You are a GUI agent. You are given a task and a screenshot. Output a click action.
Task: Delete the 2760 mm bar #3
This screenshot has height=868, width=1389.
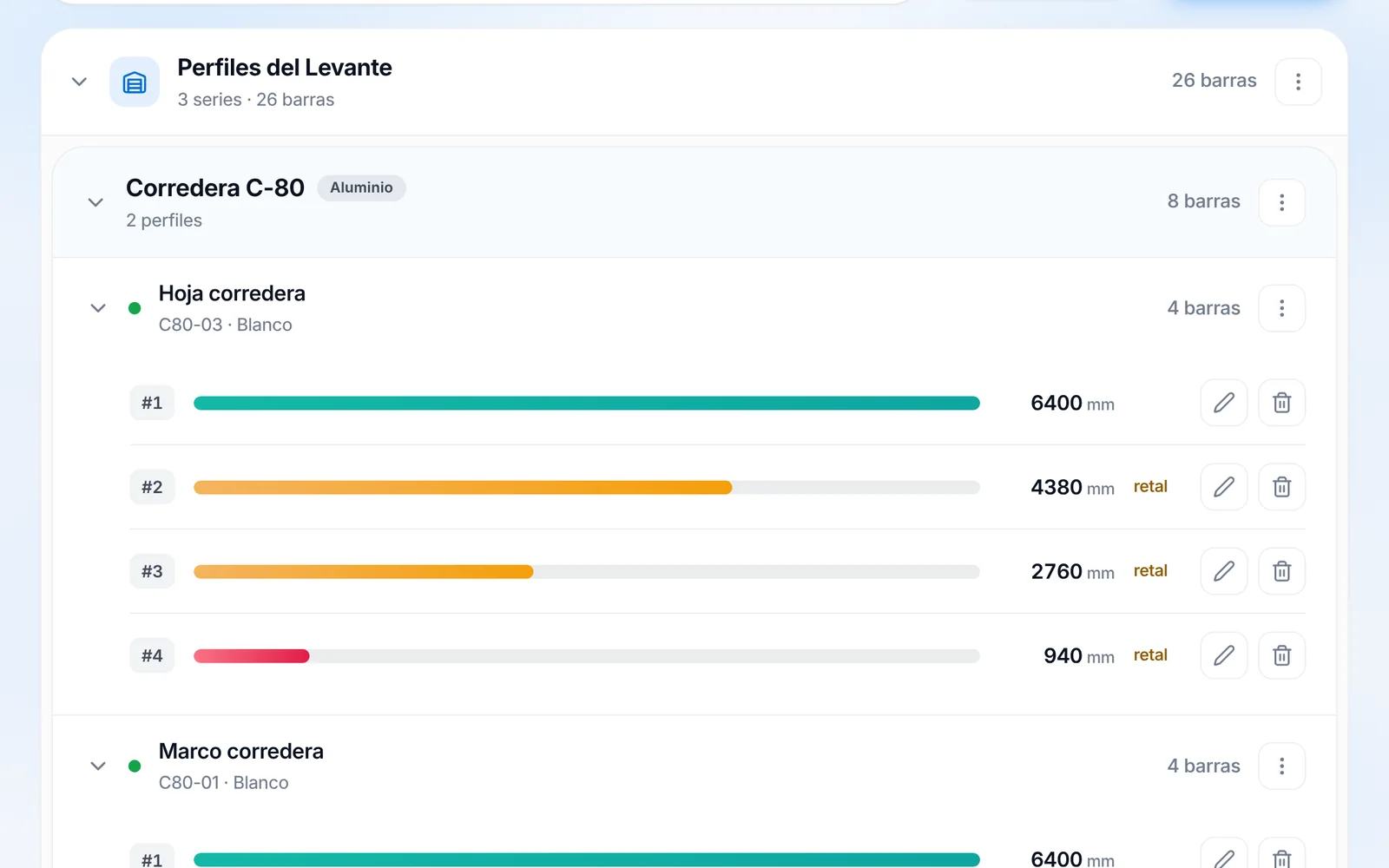tap(1281, 571)
